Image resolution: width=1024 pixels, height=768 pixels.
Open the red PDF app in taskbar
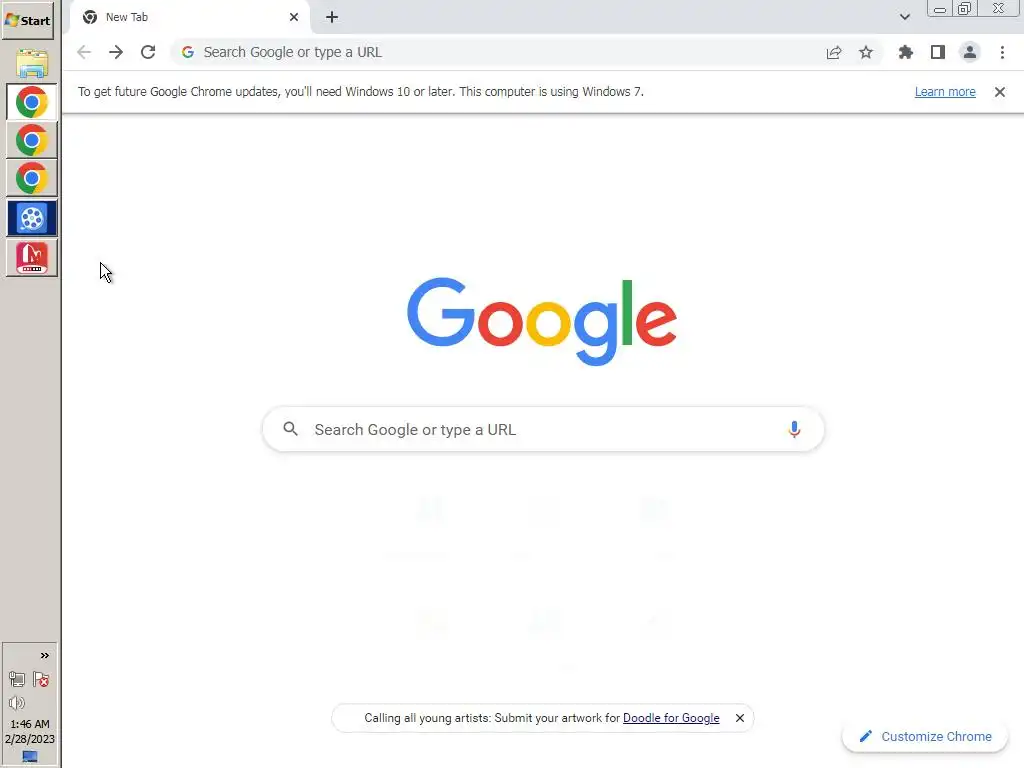point(31,258)
